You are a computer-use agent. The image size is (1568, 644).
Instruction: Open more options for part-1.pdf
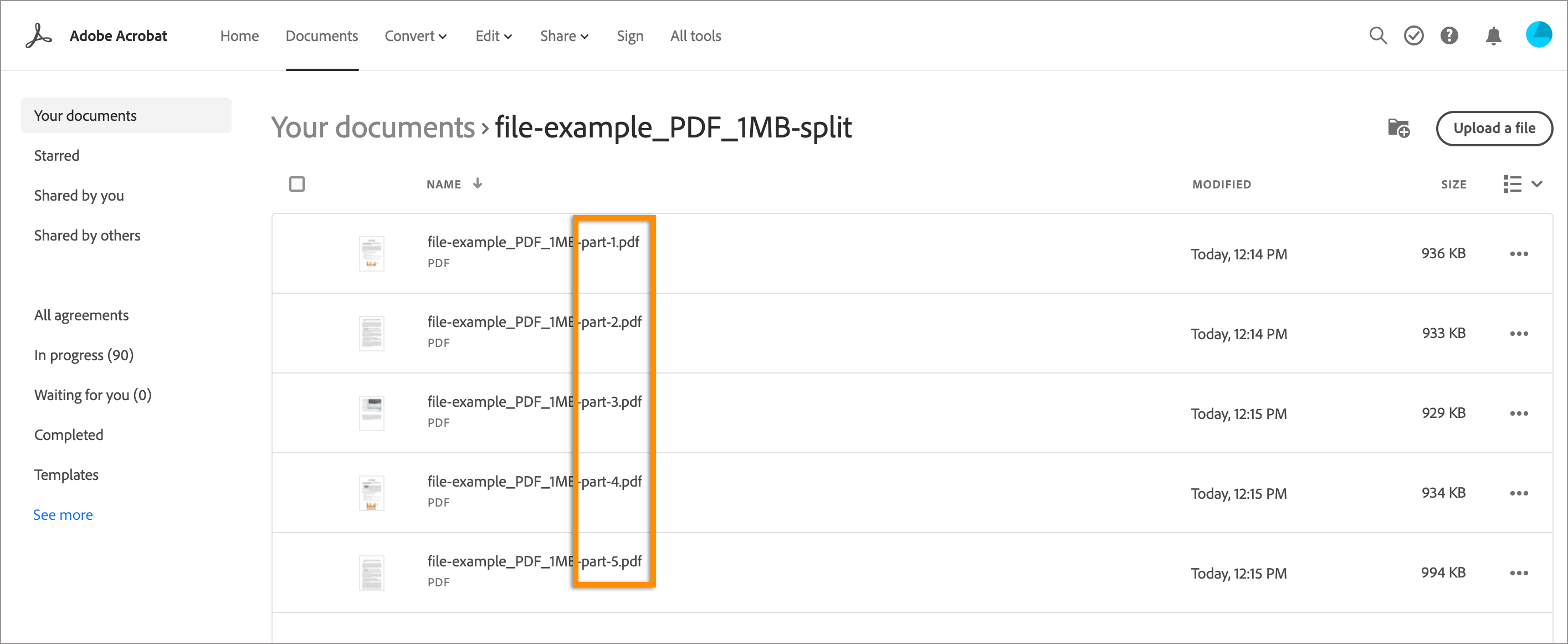(x=1519, y=254)
